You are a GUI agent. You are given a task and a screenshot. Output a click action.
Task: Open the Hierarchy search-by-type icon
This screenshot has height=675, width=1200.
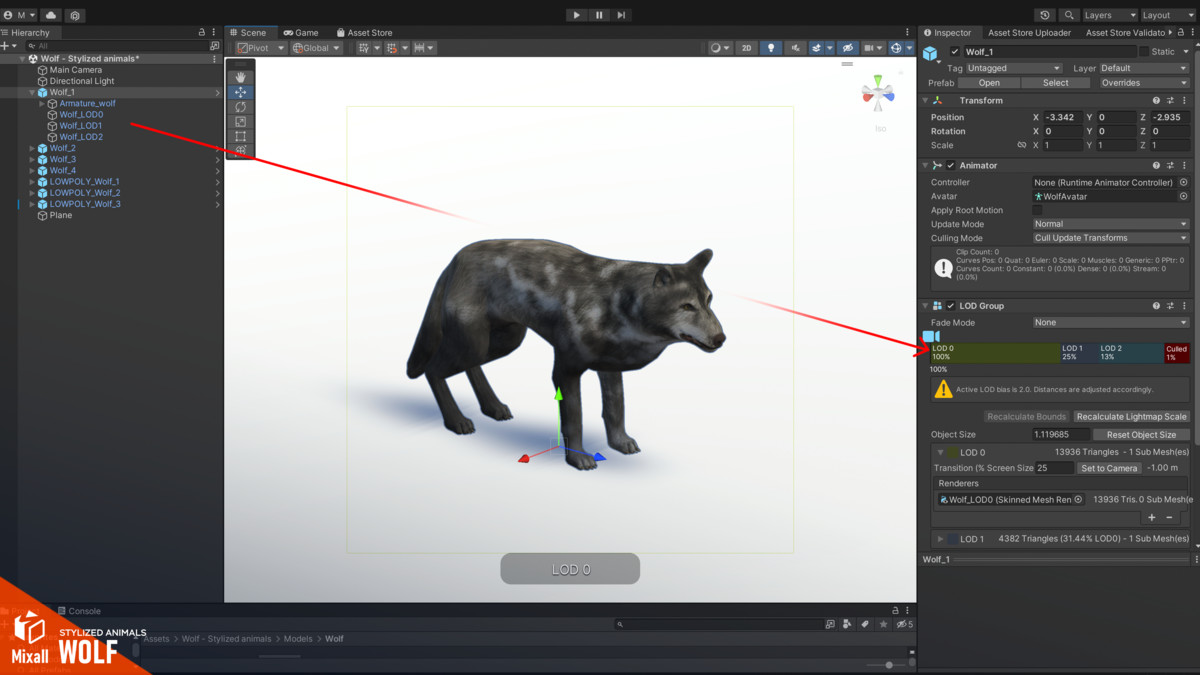pyautogui.click(x=214, y=46)
